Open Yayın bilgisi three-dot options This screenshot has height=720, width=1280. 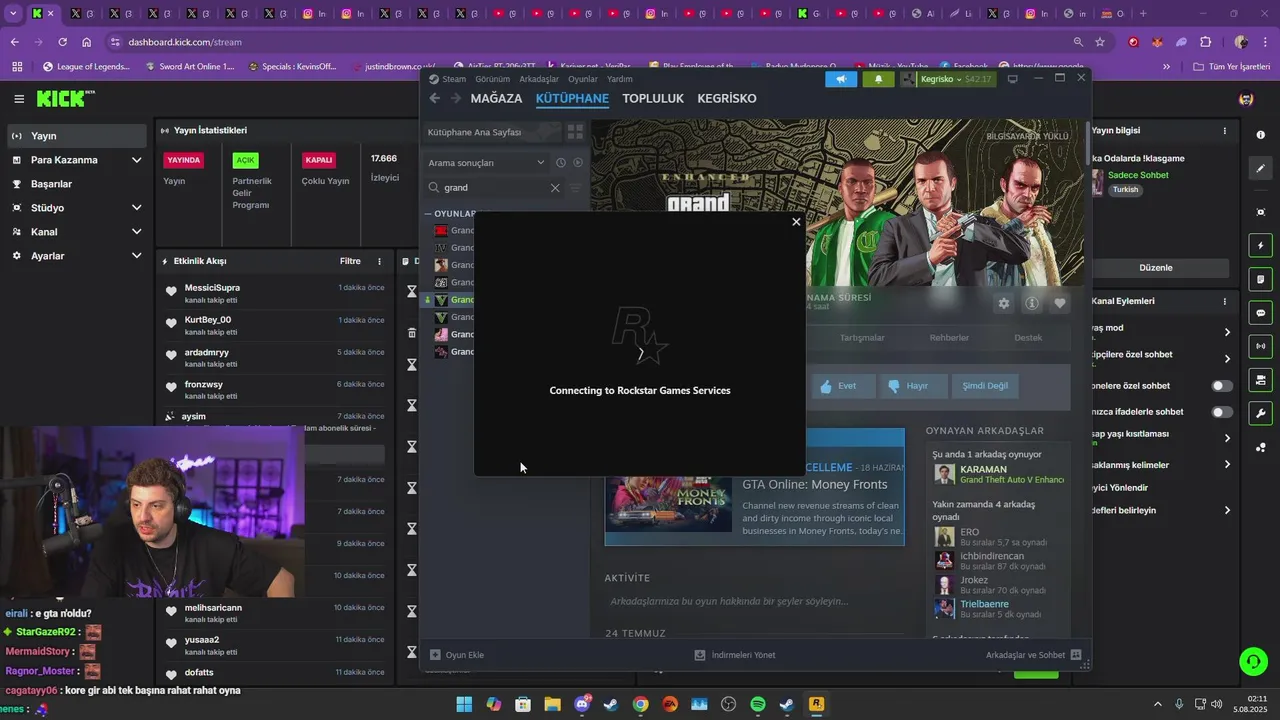[x=1224, y=131]
